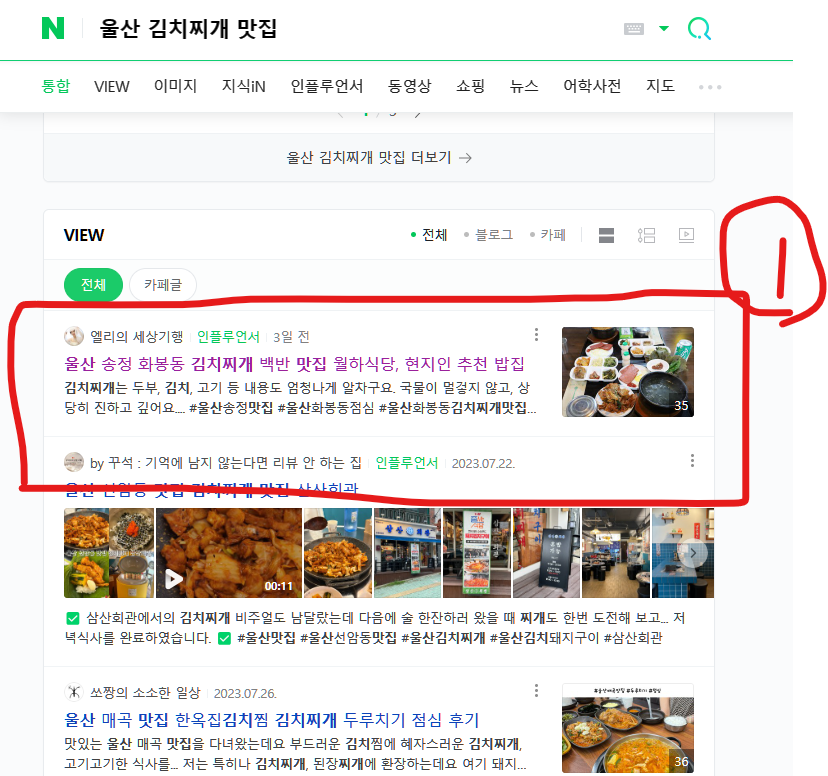Select the 카페 filter option
The width and height of the screenshot is (828, 776).
click(x=548, y=235)
